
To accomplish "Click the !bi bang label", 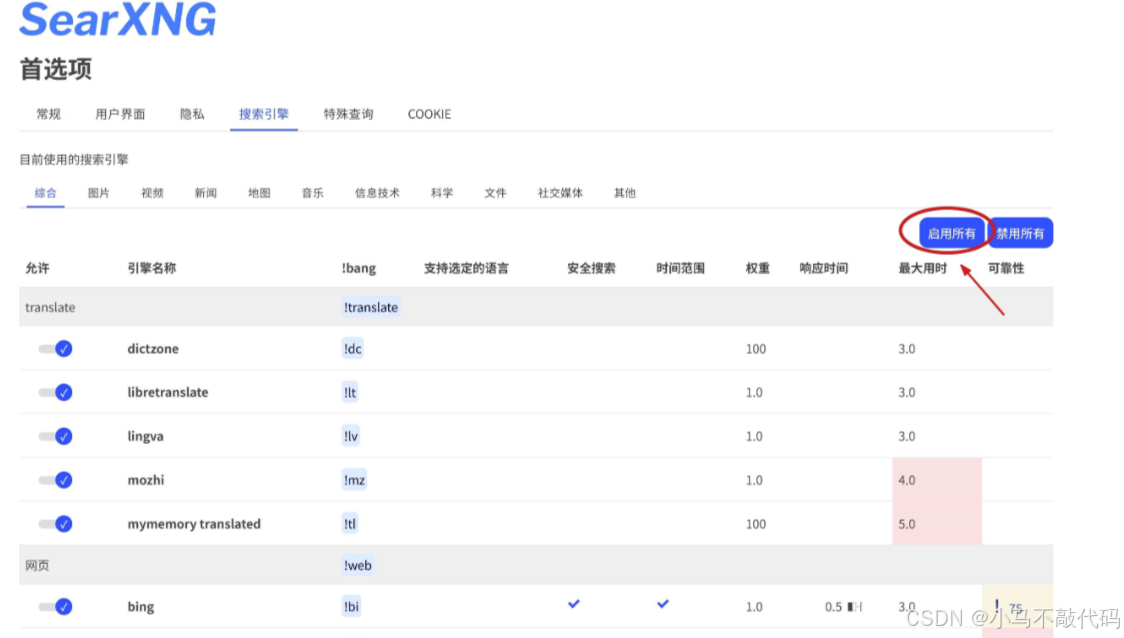I will pos(351,607).
